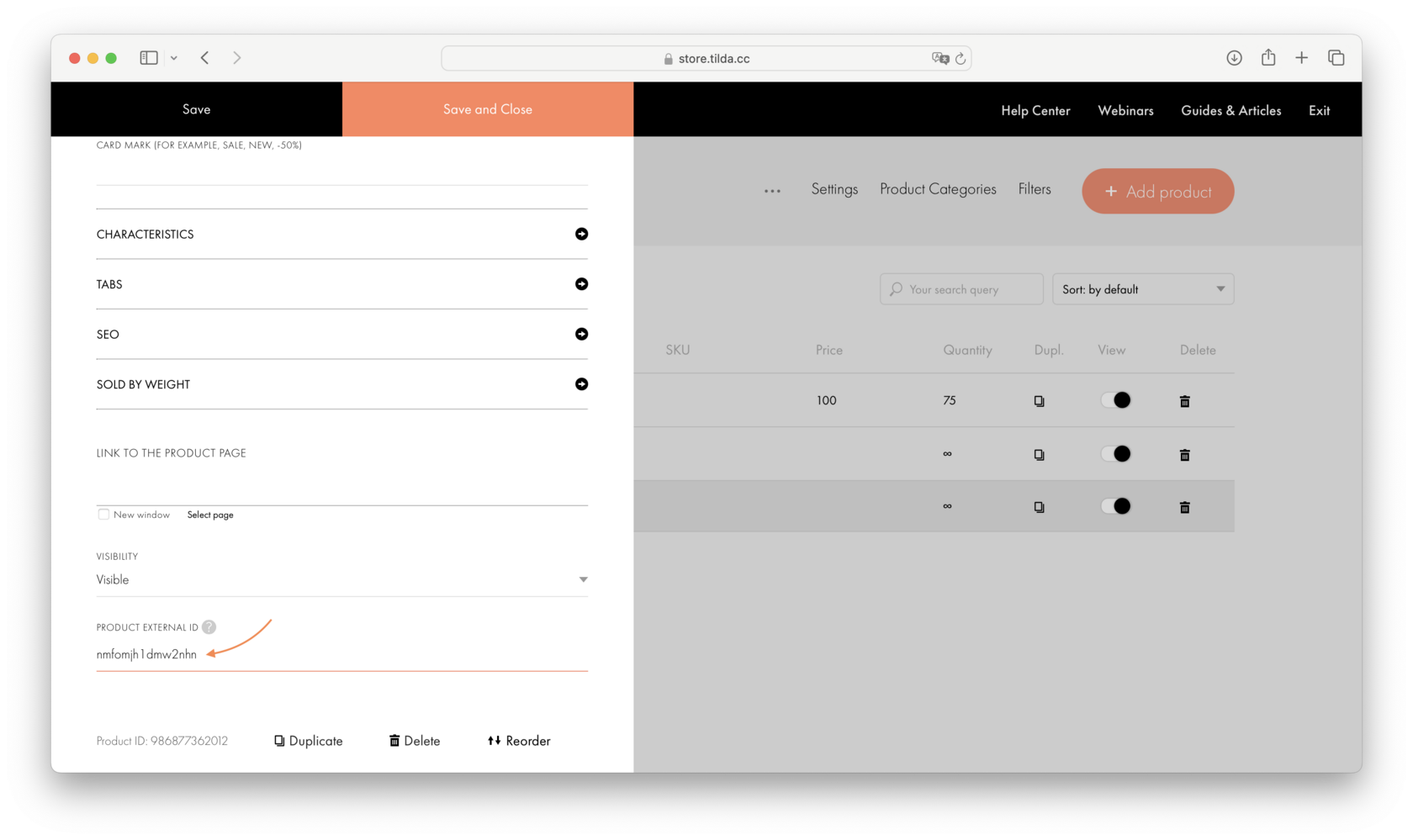Delete this product via the Delete action
The image size is (1413, 840).
coord(414,741)
